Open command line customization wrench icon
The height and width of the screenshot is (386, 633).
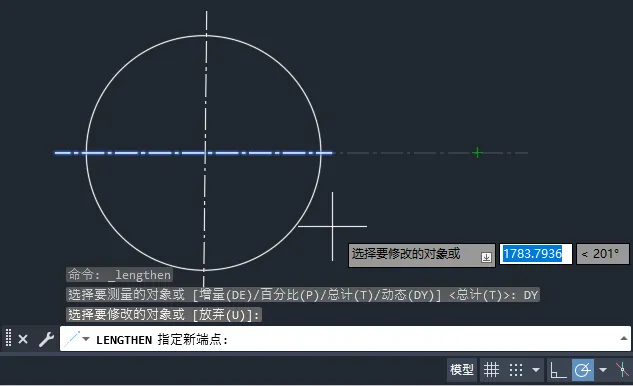(46, 339)
